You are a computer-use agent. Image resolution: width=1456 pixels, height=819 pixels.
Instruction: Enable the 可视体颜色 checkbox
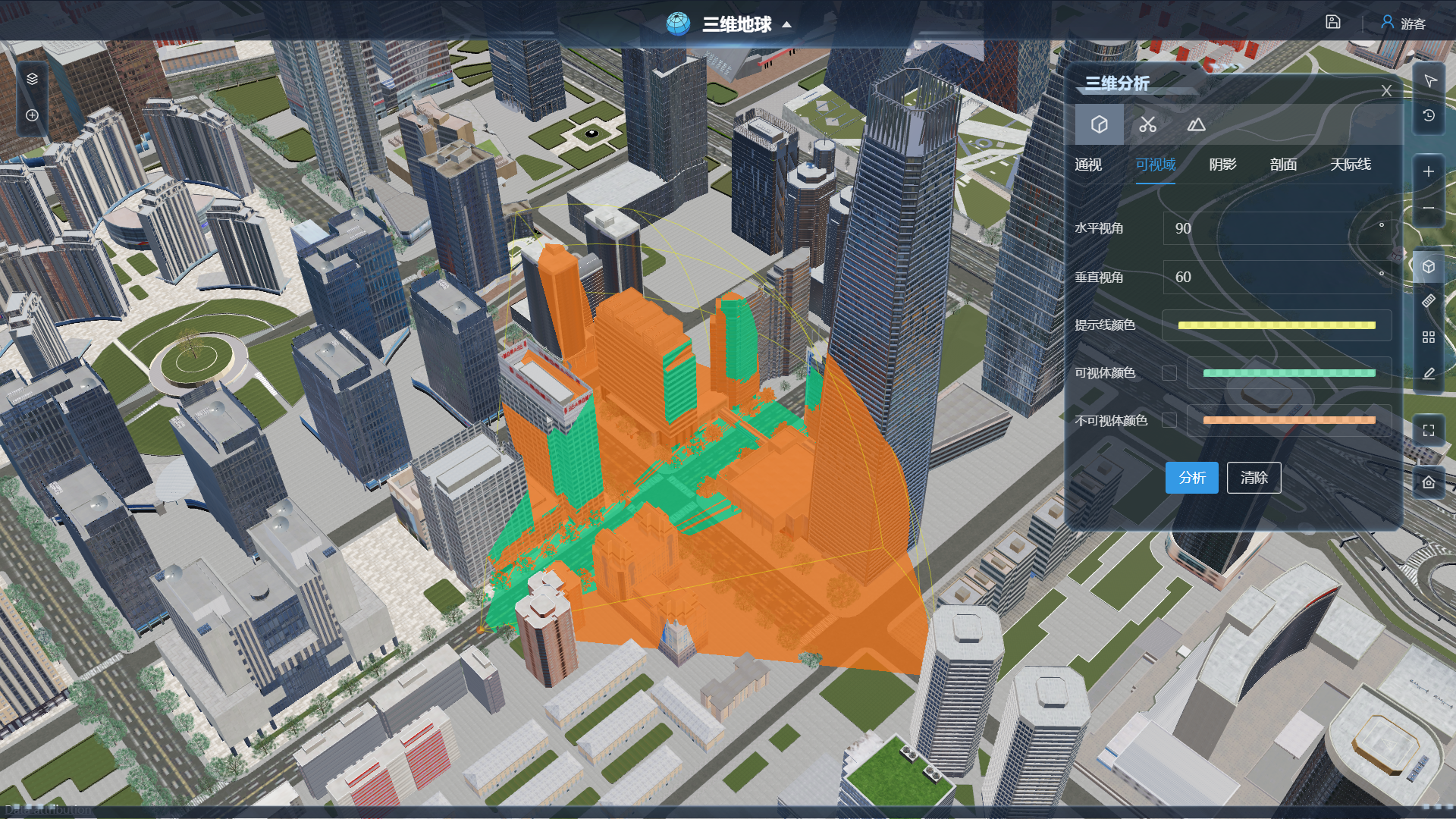[x=1169, y=373]
